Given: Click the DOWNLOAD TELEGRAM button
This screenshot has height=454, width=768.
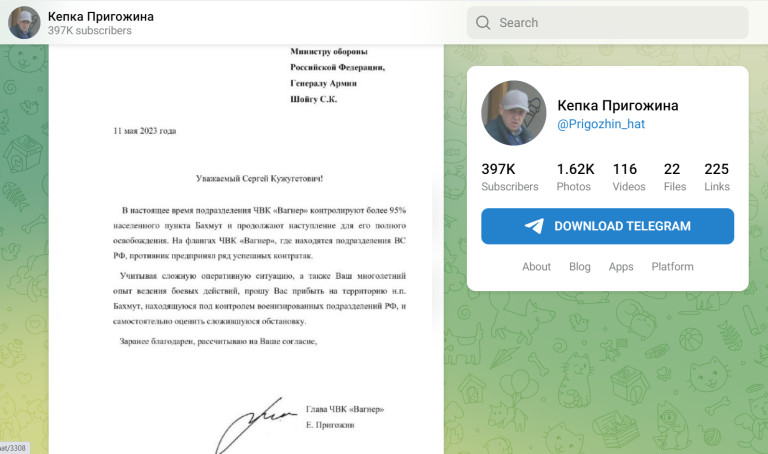Looking at the screenshot, I should pyautogui.click(x=607, y=226).
